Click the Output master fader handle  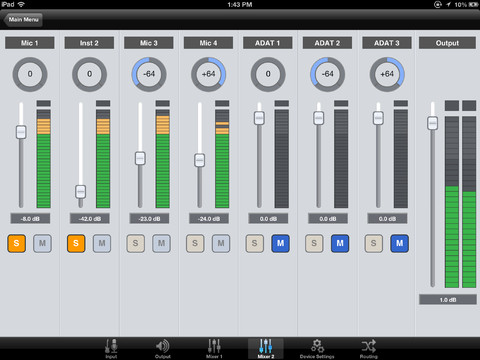click(432, 123)
